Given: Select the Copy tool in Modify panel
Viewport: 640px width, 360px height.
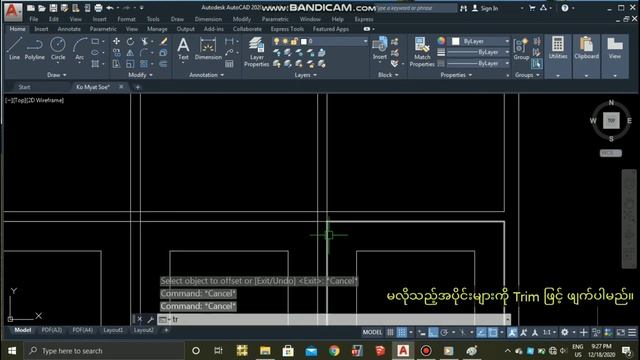Looking at the screenshot, I should pyautogui.click(x=116, y=53).
